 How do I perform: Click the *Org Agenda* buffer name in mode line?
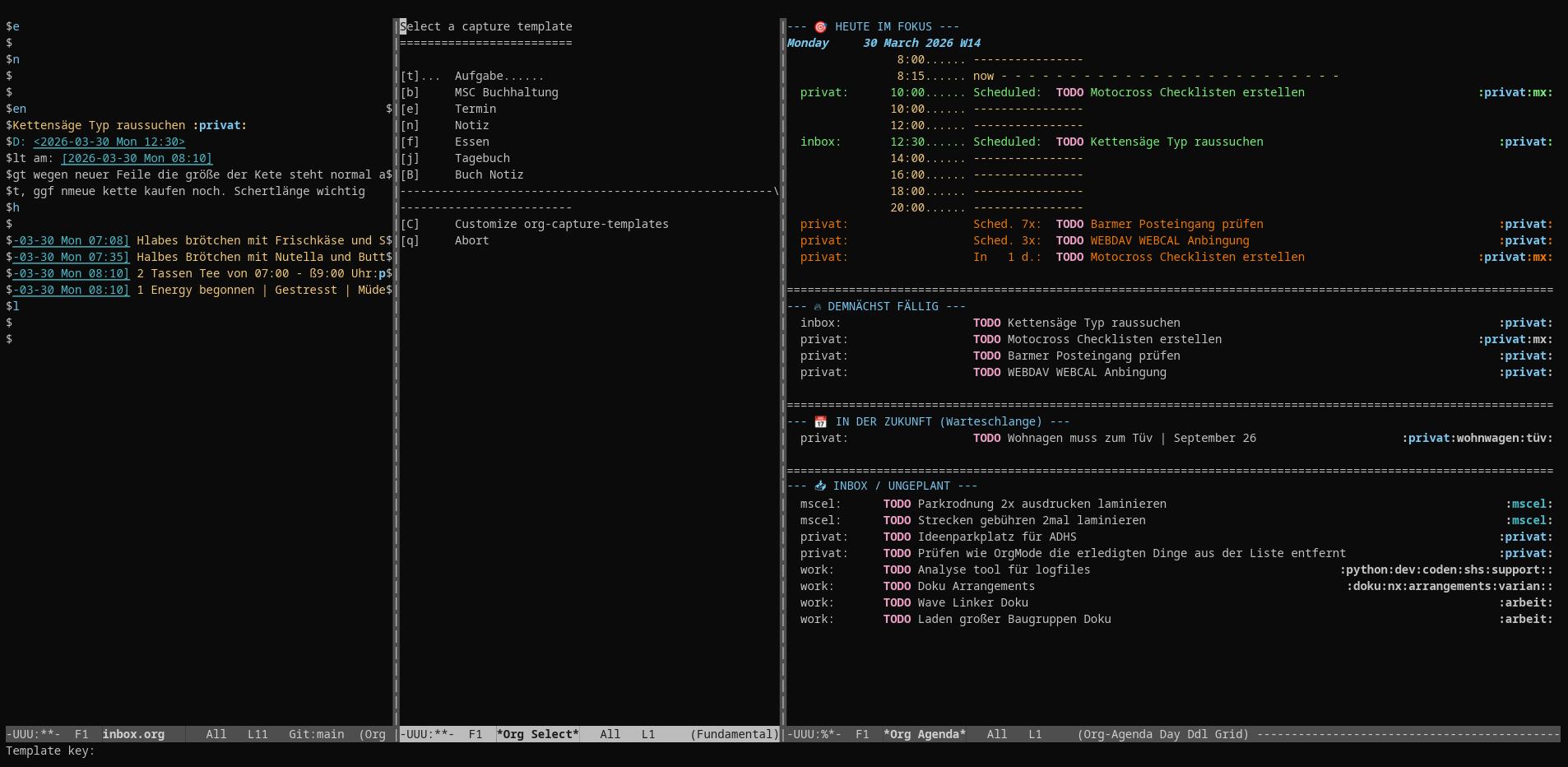pyautogui.click(x=925, y=734)
